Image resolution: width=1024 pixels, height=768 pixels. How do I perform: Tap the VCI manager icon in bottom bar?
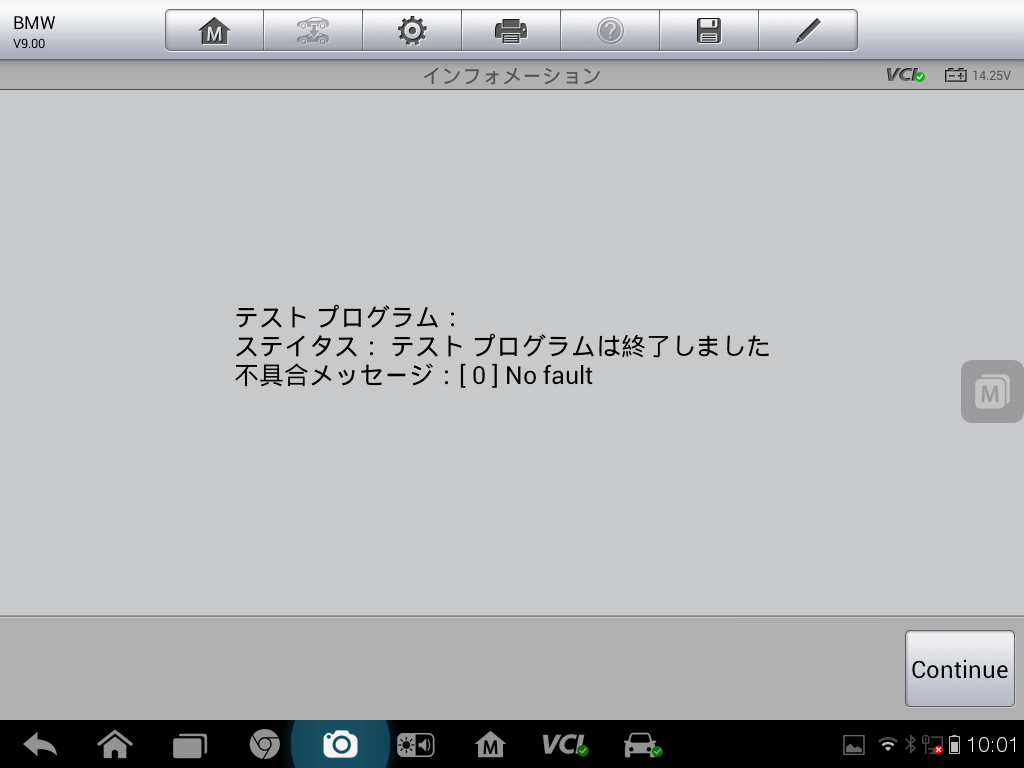[565, 744]
